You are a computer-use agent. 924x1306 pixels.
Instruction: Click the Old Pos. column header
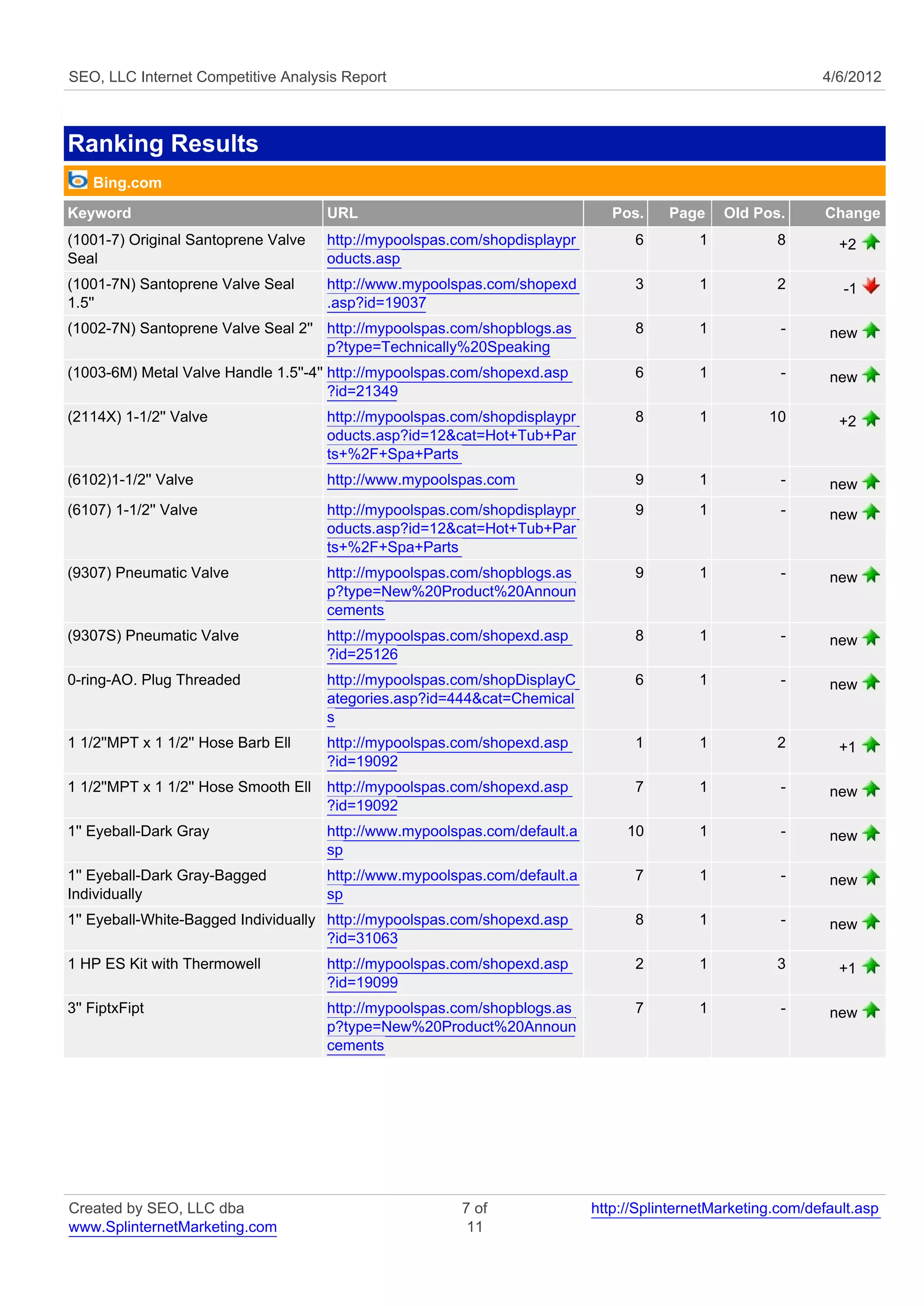[750, 213]
